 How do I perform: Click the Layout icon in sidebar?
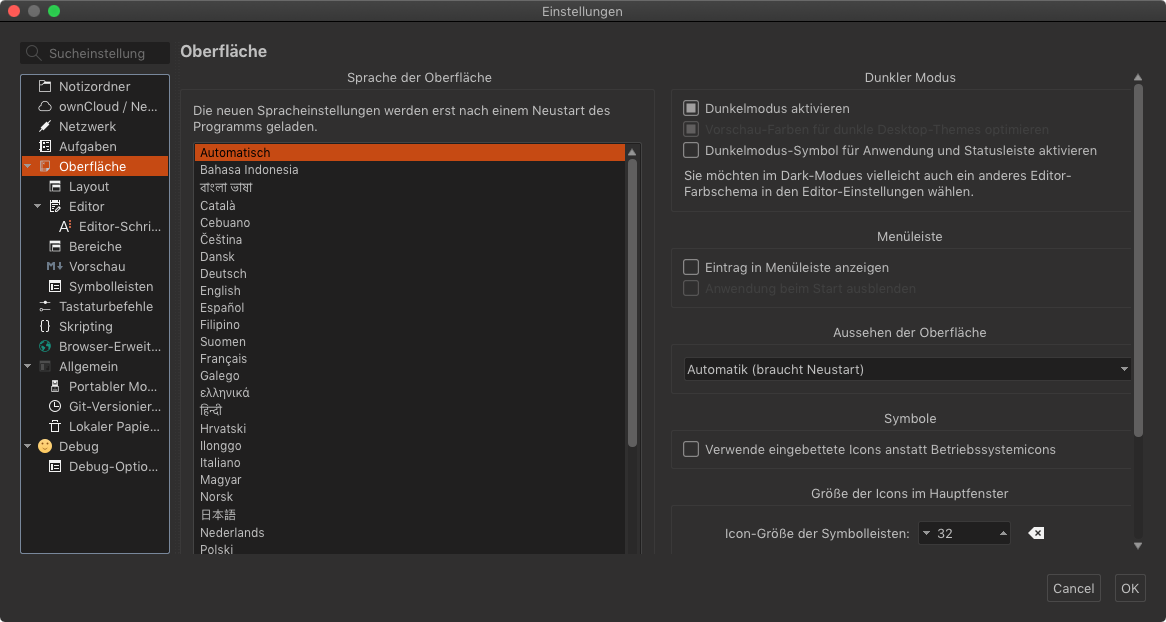pos(55,187)
